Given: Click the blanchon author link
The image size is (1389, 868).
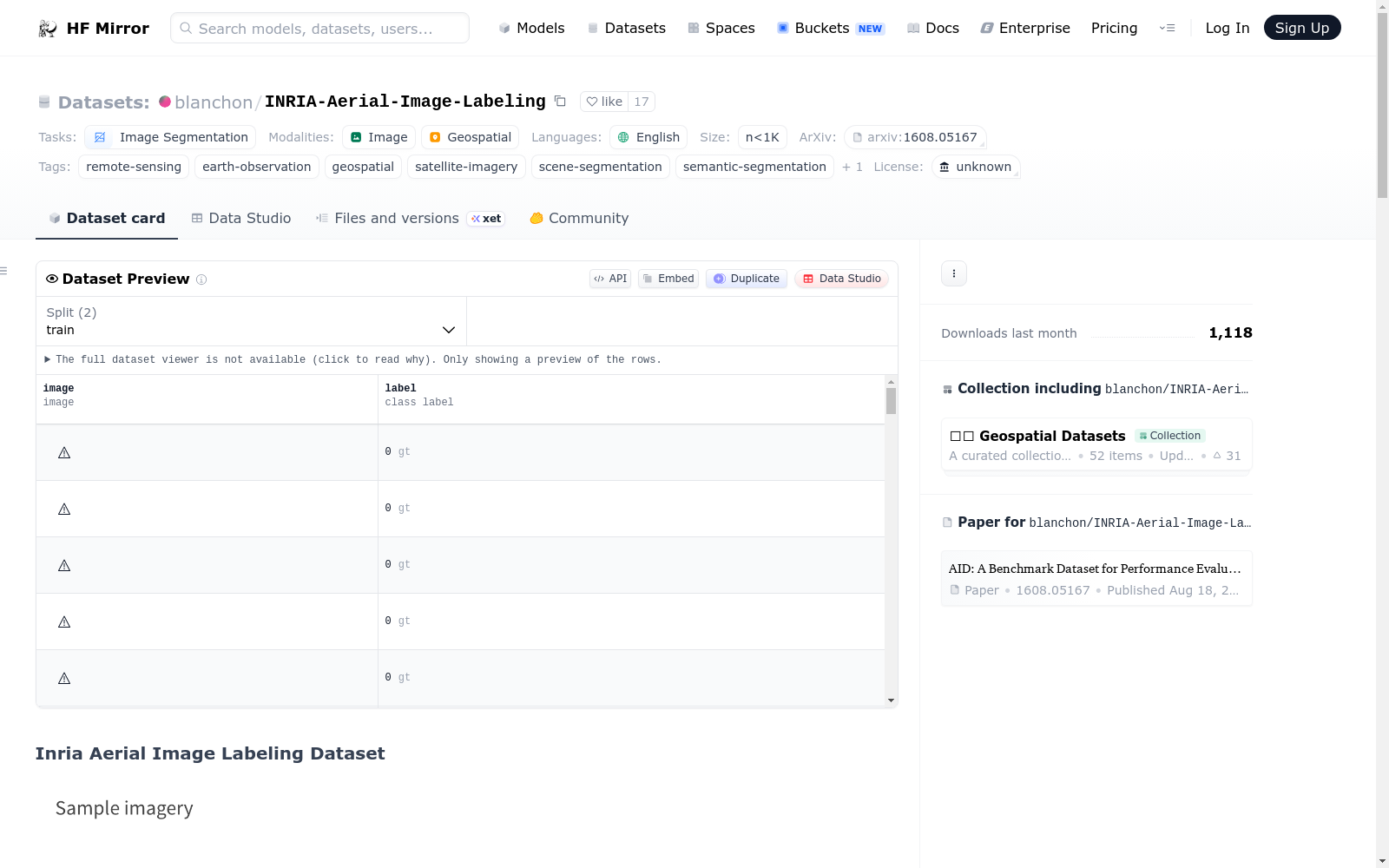Looking at the screenshot, I should pyautogui.click(x=214, y=102).
